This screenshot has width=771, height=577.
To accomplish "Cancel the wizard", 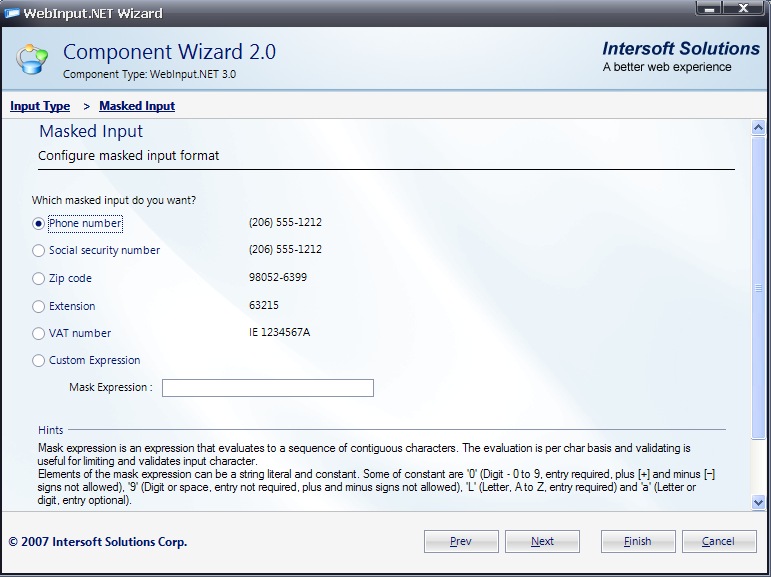I will [718, 541].
